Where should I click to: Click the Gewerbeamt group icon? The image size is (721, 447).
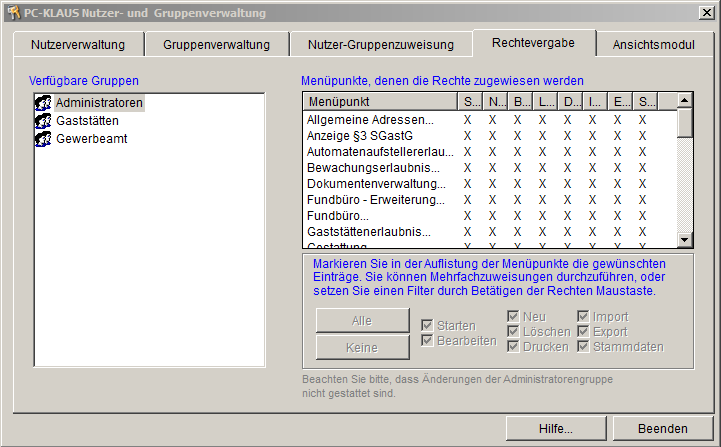[x=43, y=139]
